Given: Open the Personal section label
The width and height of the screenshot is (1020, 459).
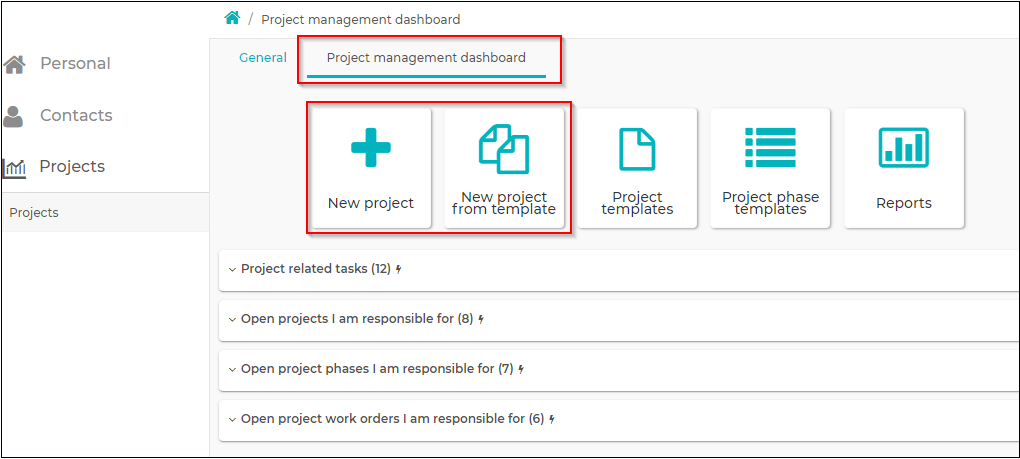Looking at the screenshot, I should 75,64.
